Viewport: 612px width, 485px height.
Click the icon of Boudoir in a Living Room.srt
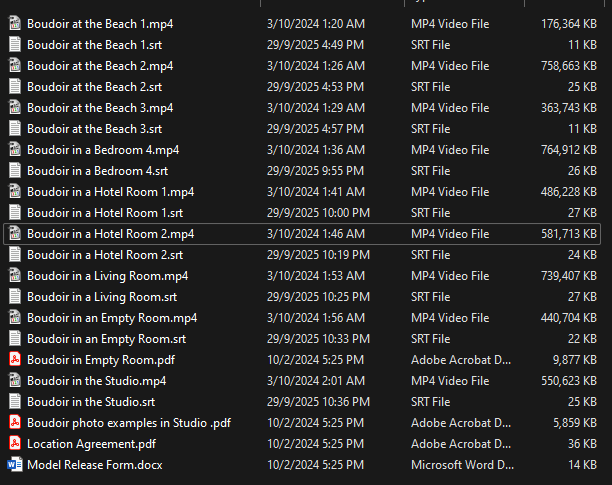pos(15,297)
